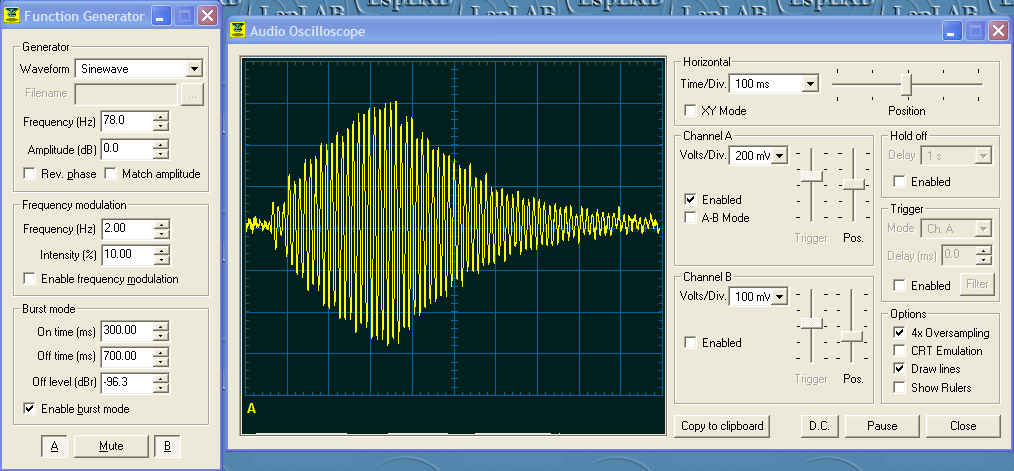Click the A channel output button
This screenshot has height=471, width=1014.
54,446
